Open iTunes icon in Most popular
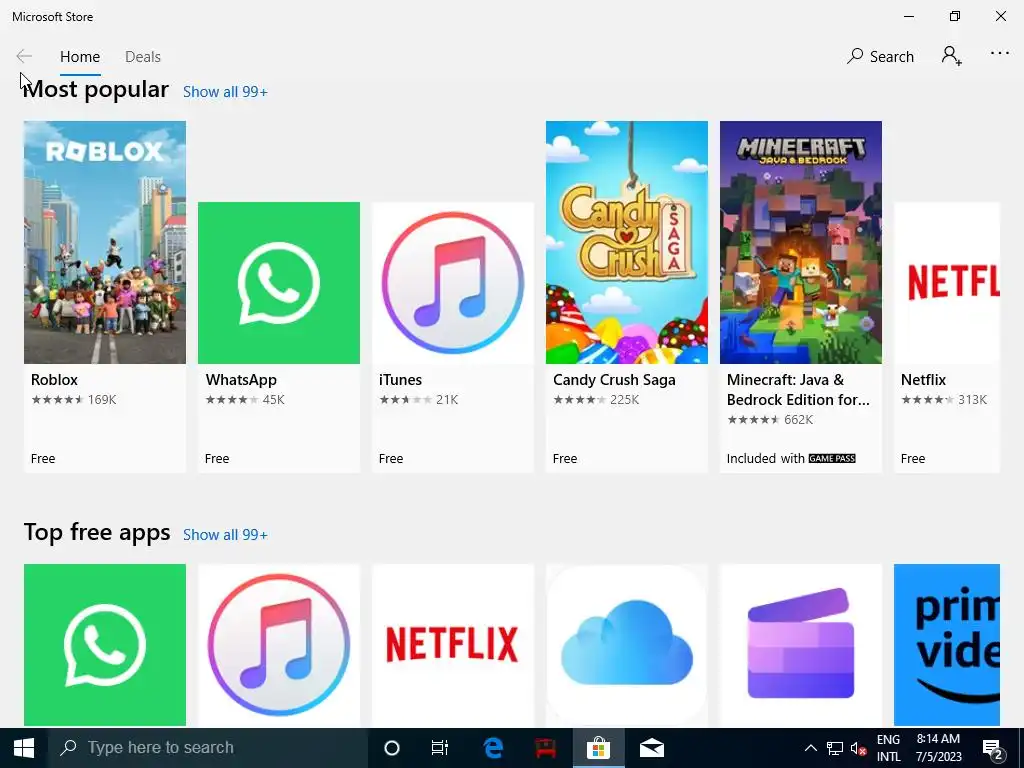Screen dimensions: 1024x768 tap(453, 283)
